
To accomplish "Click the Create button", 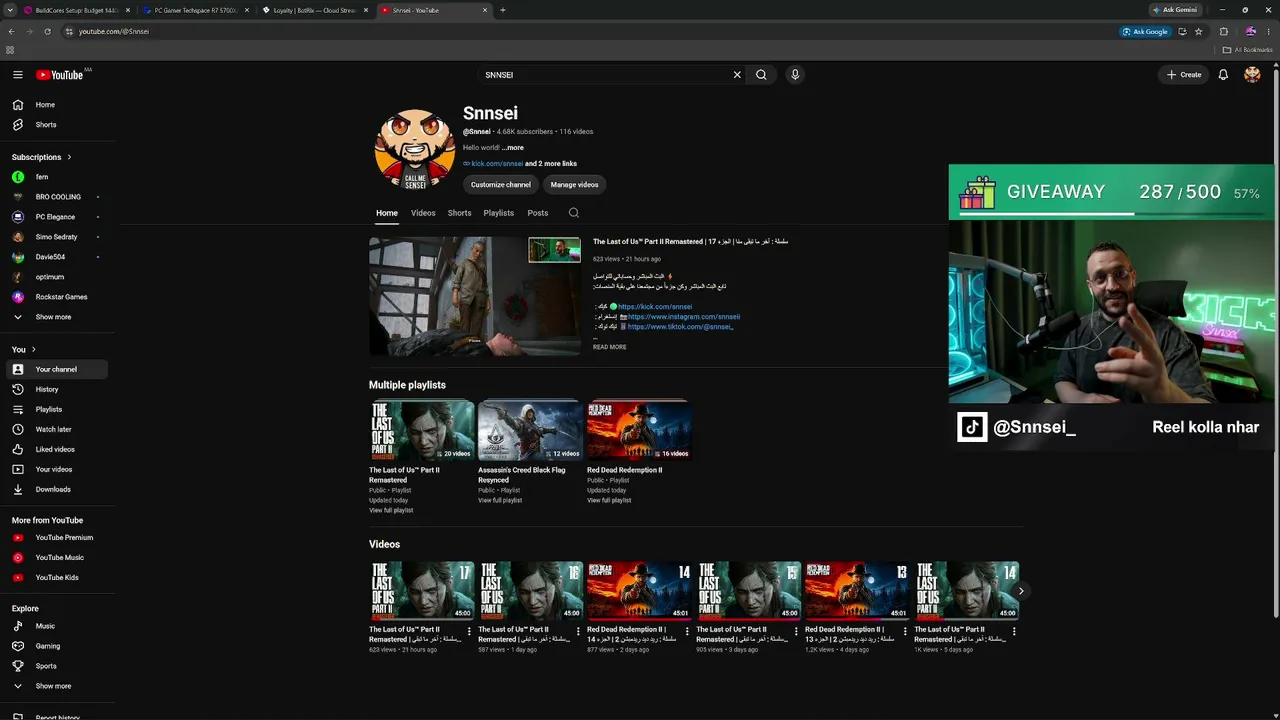I will 1183,75.
